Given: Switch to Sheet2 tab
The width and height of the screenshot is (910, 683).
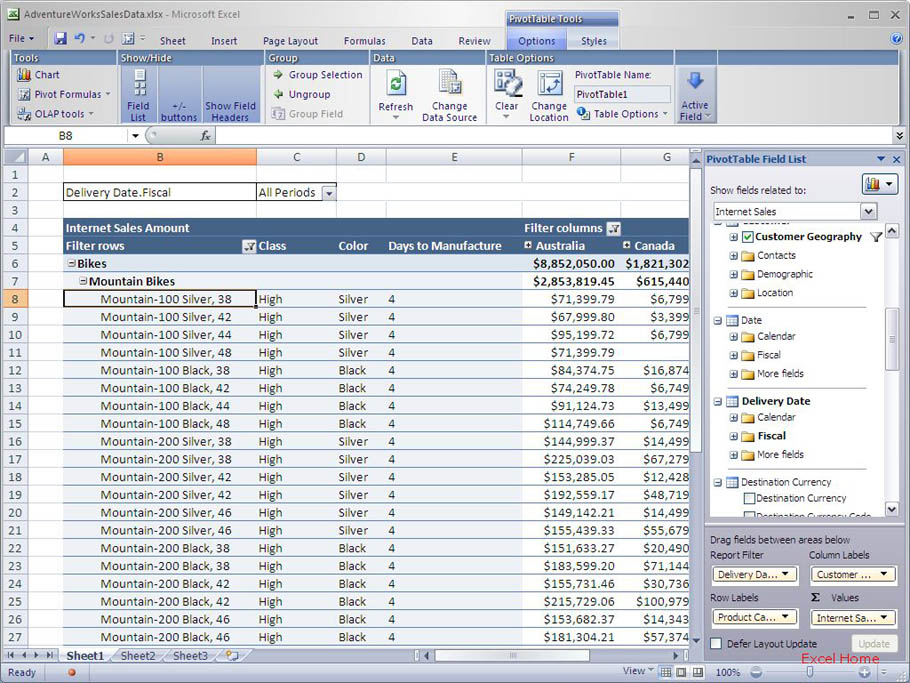Looking at the screenshot, I should 138,656.
